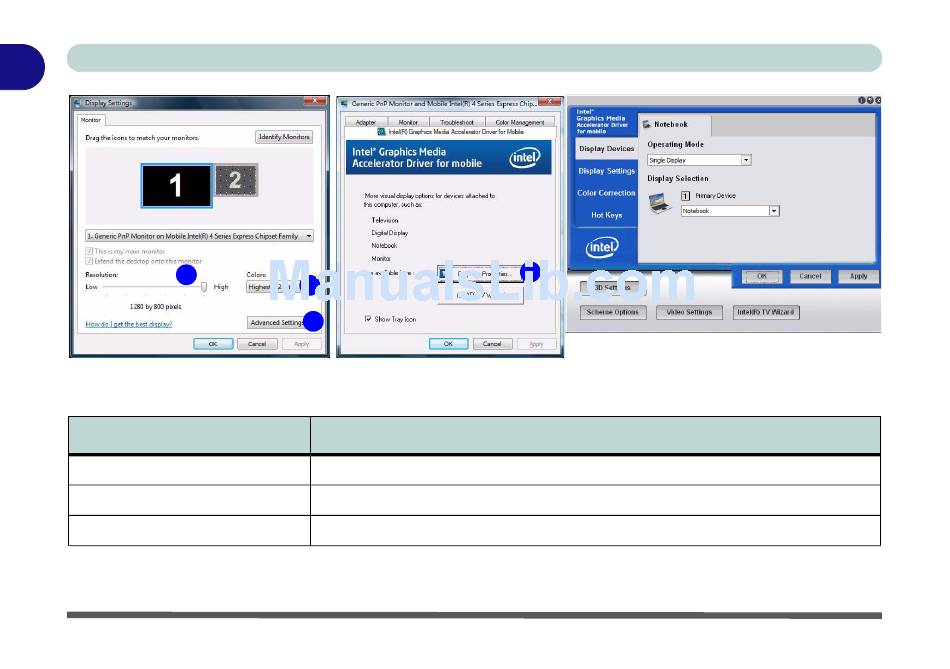Click the Intel logo in the blue banner

click(x=525, y=158)
